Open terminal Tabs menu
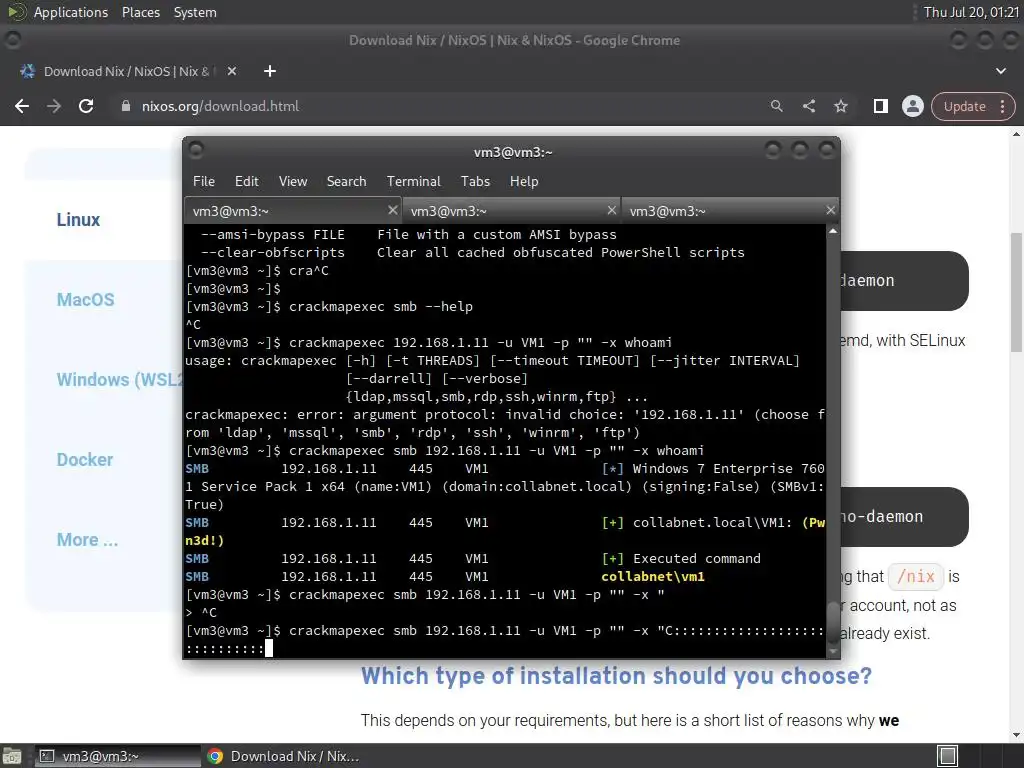The width and height of the screenshot is (1024, 768). (x=475, y=182)
